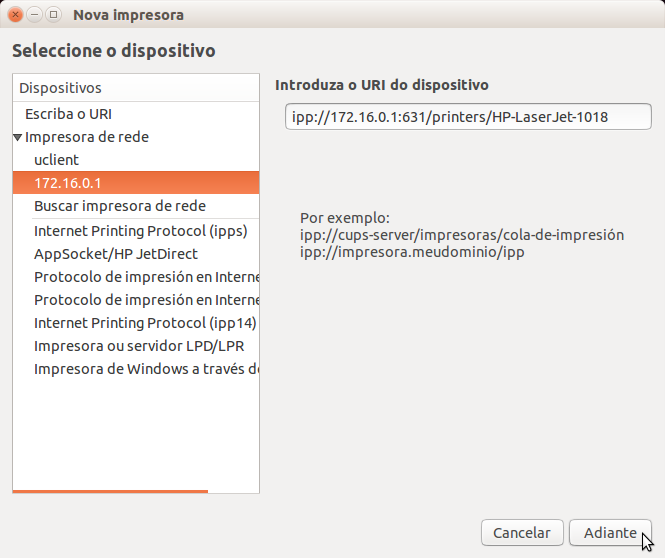Select 'Impresora de Windows a través' entry
Image resolution: width=665 pixels, height=558 pixels.
pos(136,369)
